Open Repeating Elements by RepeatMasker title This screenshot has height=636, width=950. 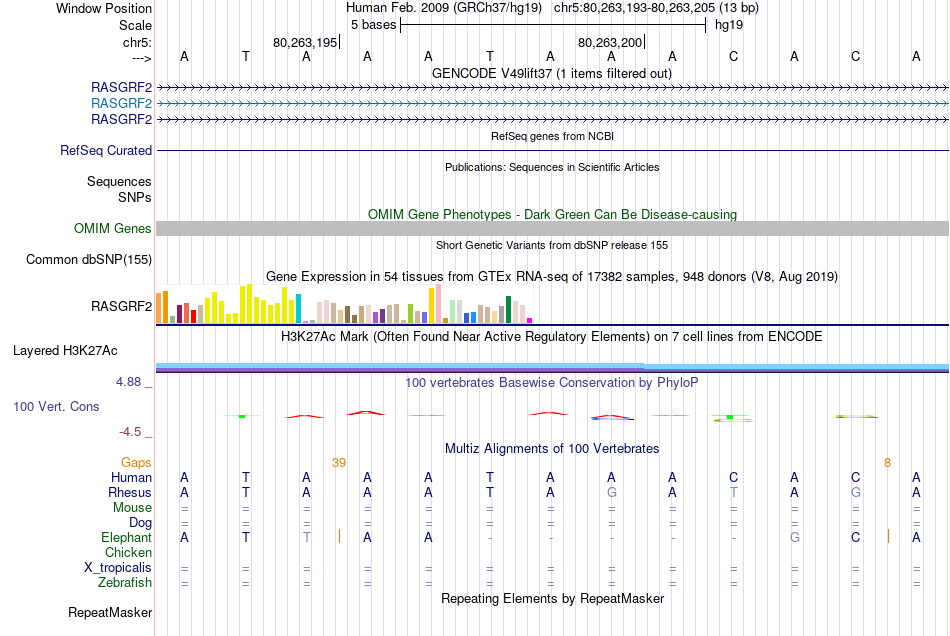pos(552,599)
